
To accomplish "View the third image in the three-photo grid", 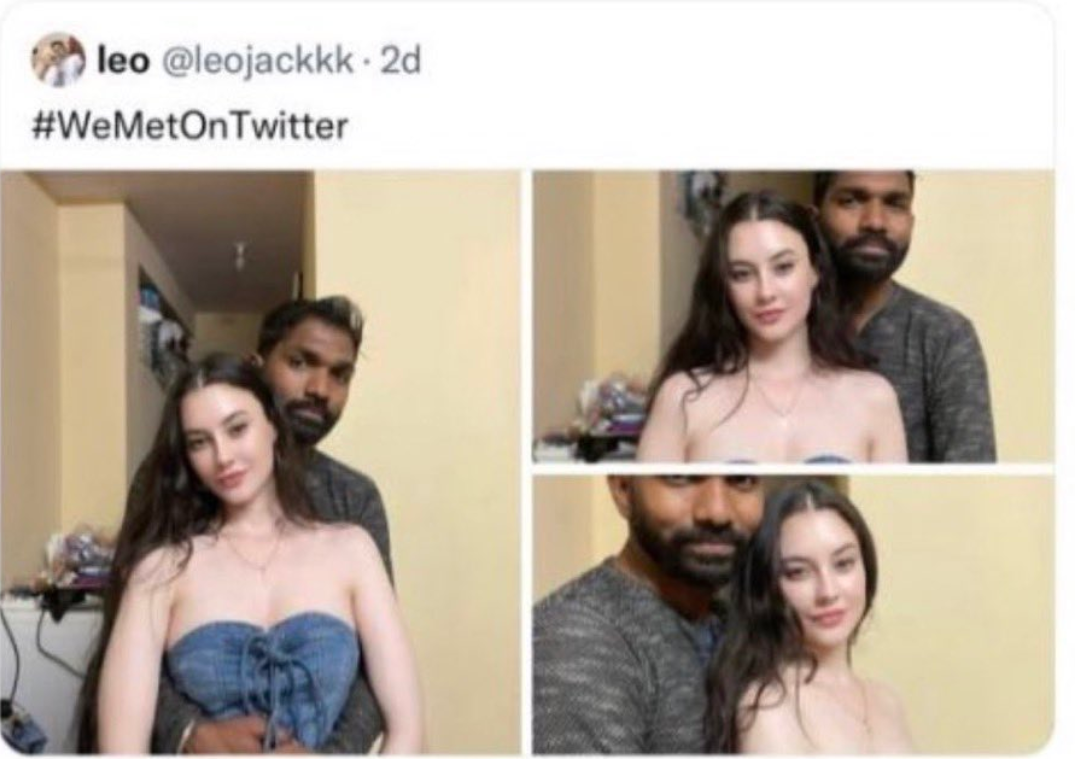I will pyautogui.click(x=793, y=614).
